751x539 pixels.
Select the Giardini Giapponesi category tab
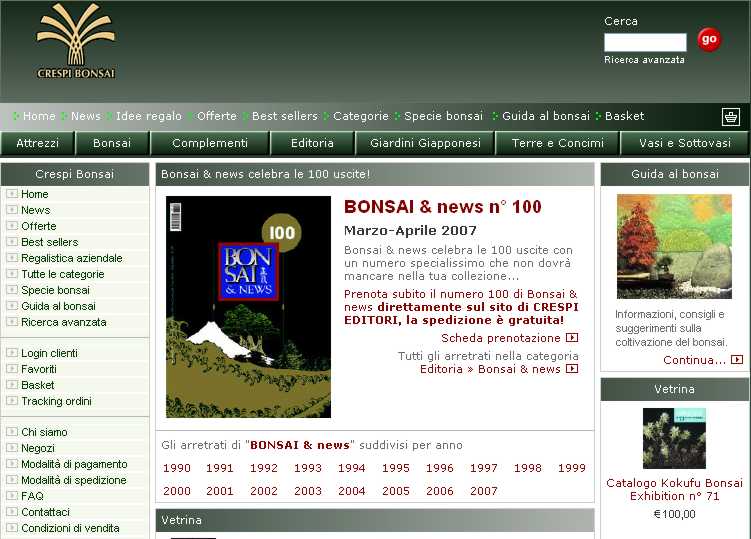point(425,143)
